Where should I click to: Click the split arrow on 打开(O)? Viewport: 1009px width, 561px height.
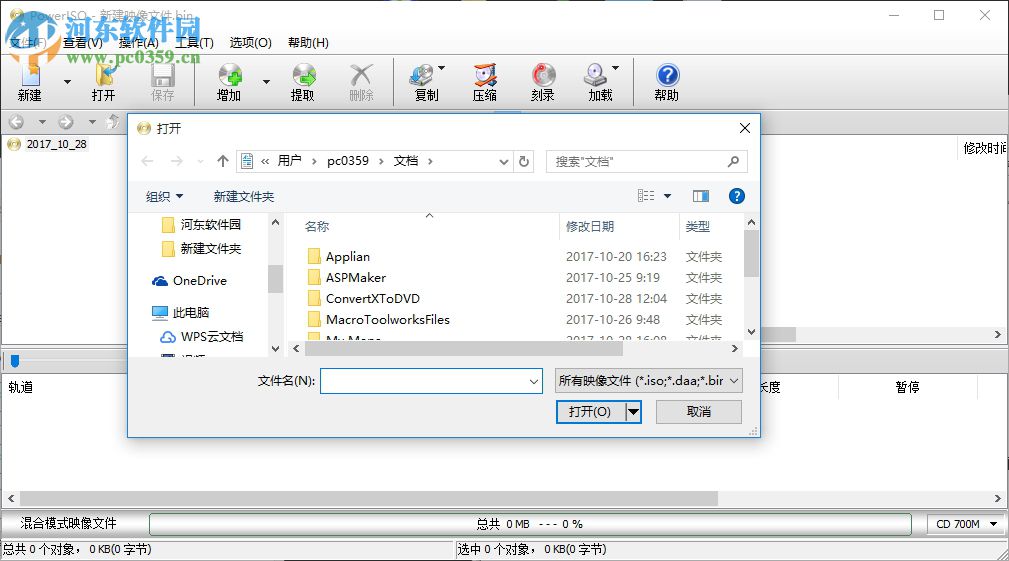point(633,412)
